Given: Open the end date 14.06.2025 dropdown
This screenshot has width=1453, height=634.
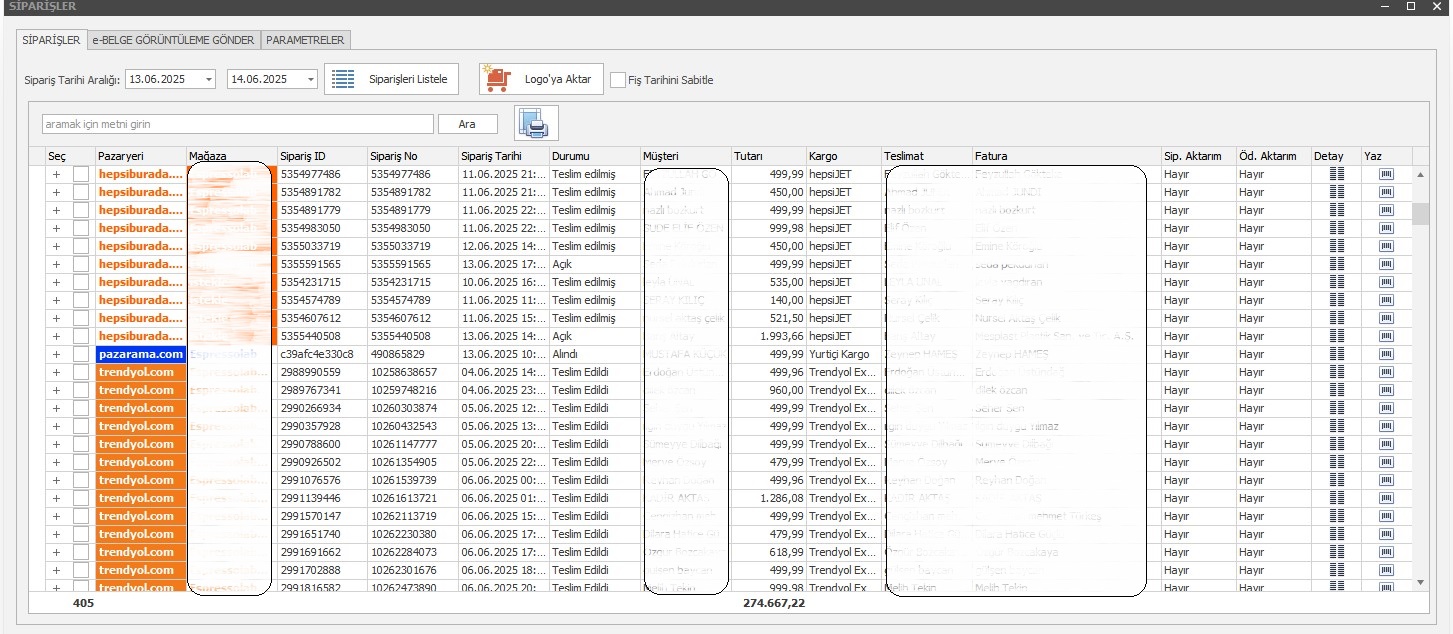Looking at the screenshot, I should [x=310, y=80].
